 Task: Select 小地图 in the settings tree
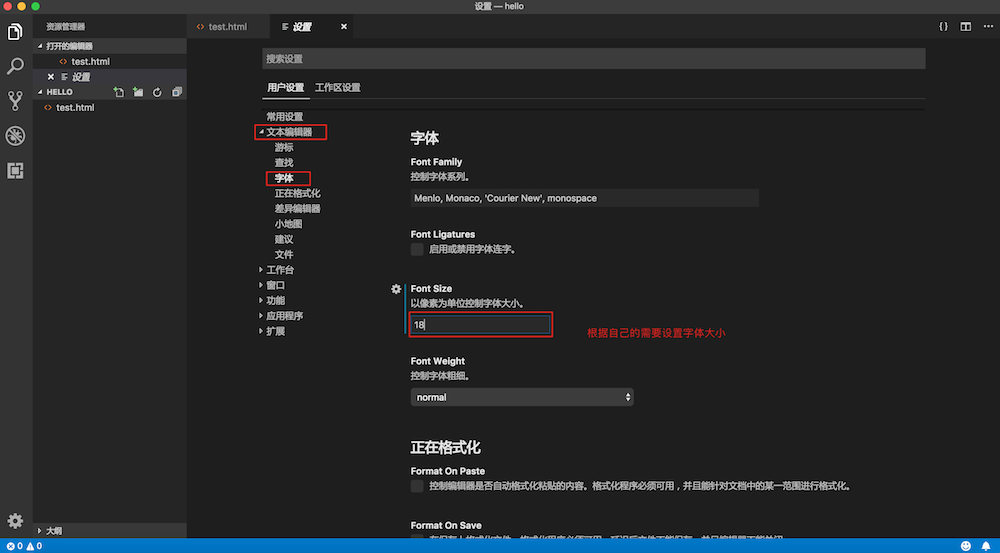[288, 224]
